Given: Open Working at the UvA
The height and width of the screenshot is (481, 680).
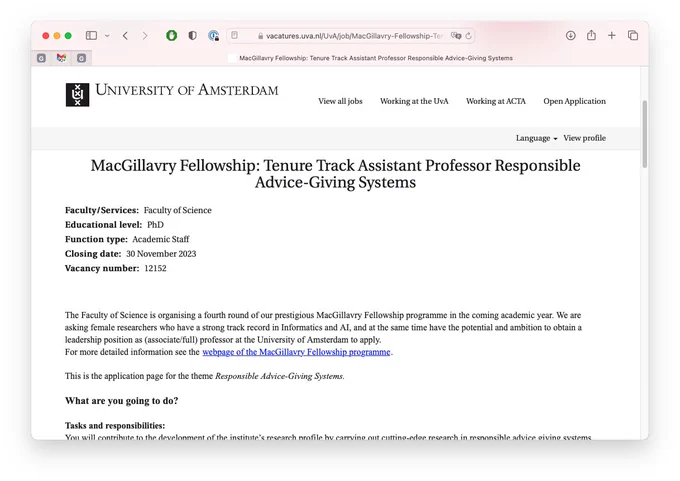Looking at the screenshot, I should coord(414,101).
